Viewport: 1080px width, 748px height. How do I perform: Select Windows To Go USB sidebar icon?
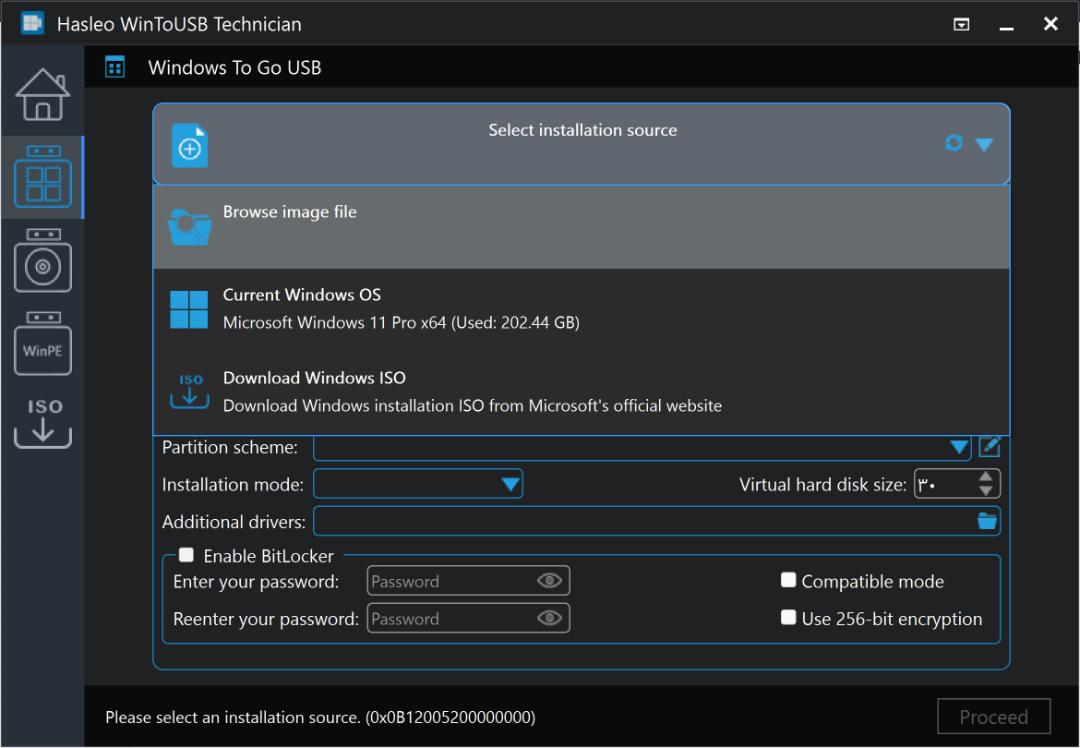pos(43,176)
